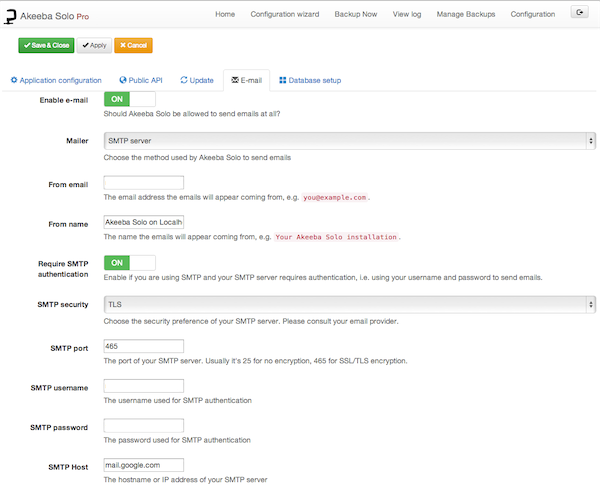Click the SMTP security label
The image size is (600, 488).
tap(63, 305)
